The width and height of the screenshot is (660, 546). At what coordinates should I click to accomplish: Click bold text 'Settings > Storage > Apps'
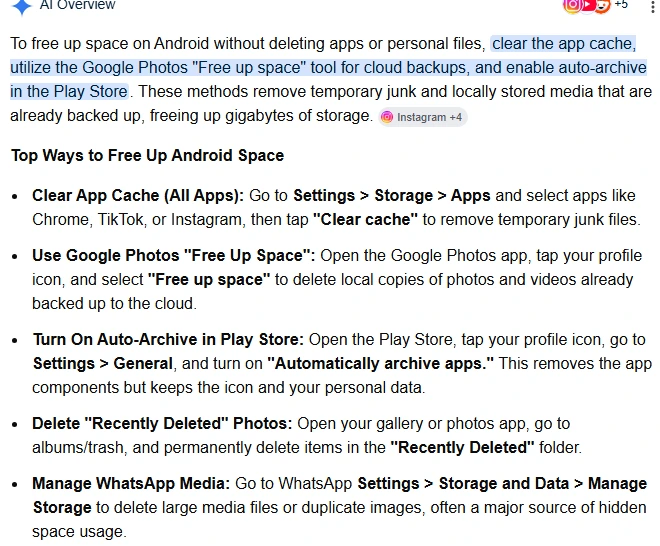click(x=392, y=196)
